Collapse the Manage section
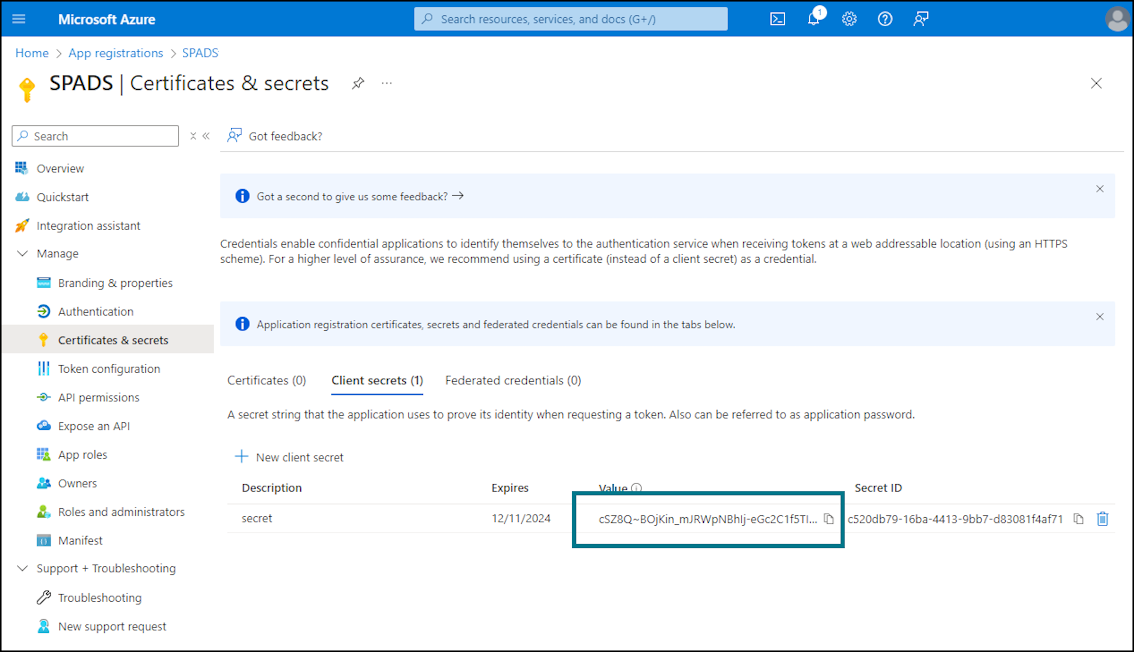This screenshot has height=652, width=1134. tap(22, 254)
